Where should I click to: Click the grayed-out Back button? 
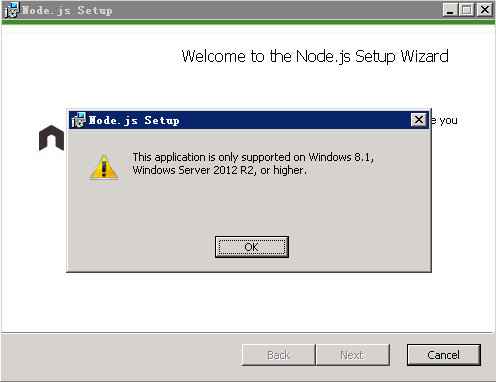pyautogui.click(x=279, y=355)
